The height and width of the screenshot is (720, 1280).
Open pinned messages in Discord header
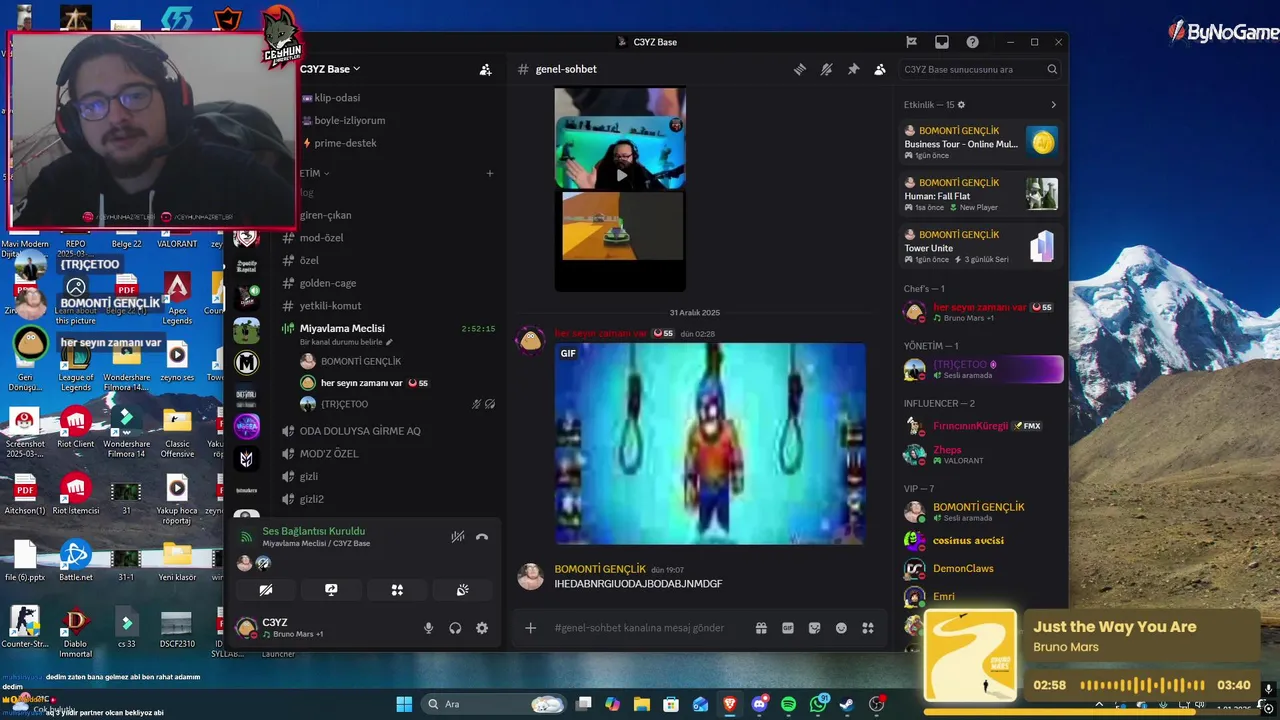[853, 69]
